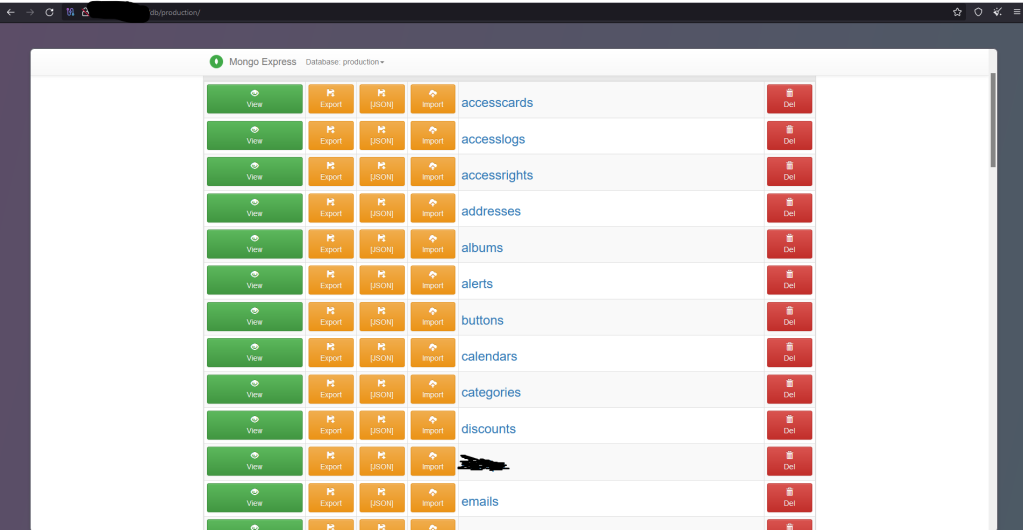
Task: Reload the page with refresh icon
Action: pos(49,12)
